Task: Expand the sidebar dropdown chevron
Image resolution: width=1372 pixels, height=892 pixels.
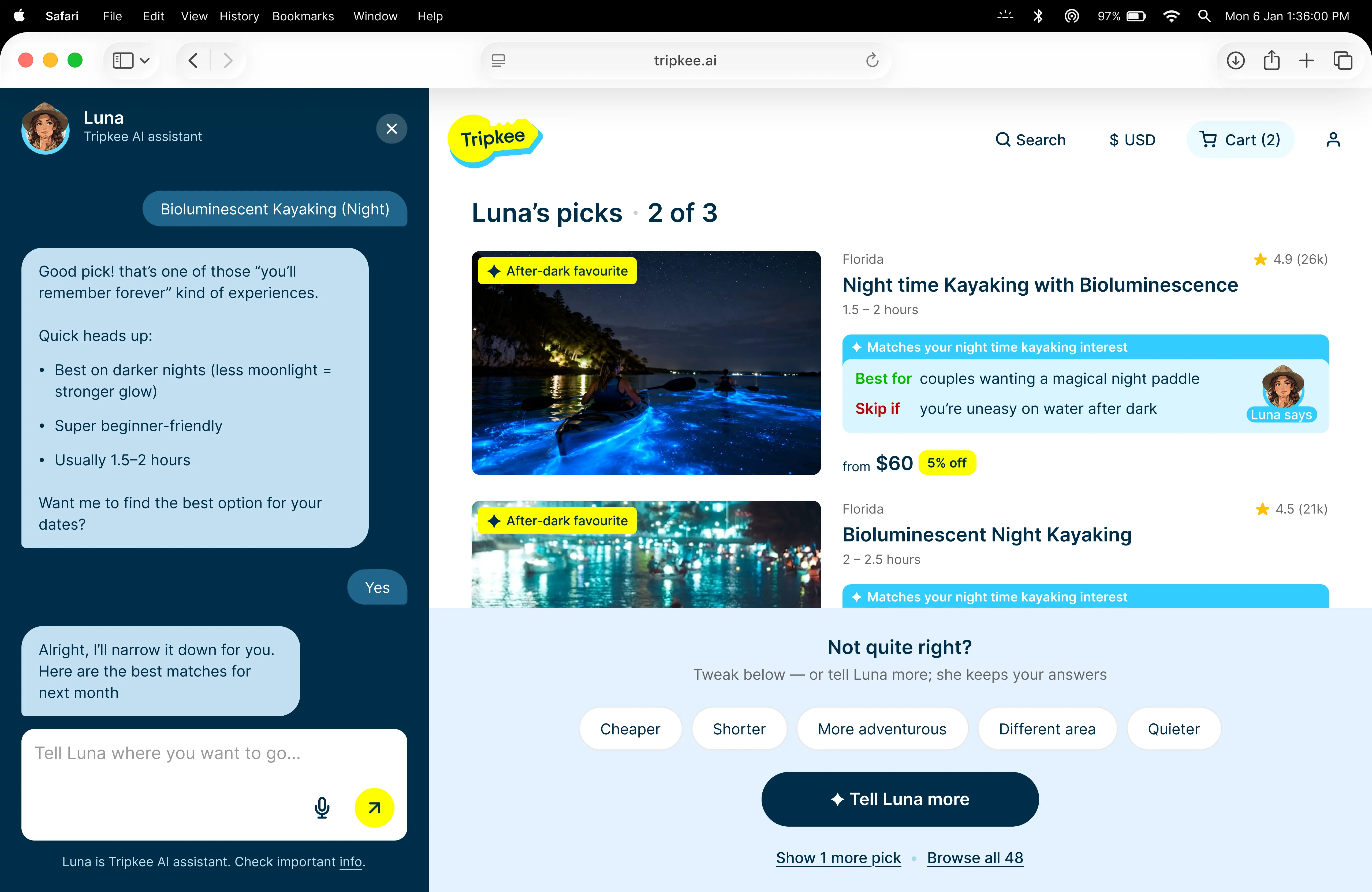Action: pos(145,60)
